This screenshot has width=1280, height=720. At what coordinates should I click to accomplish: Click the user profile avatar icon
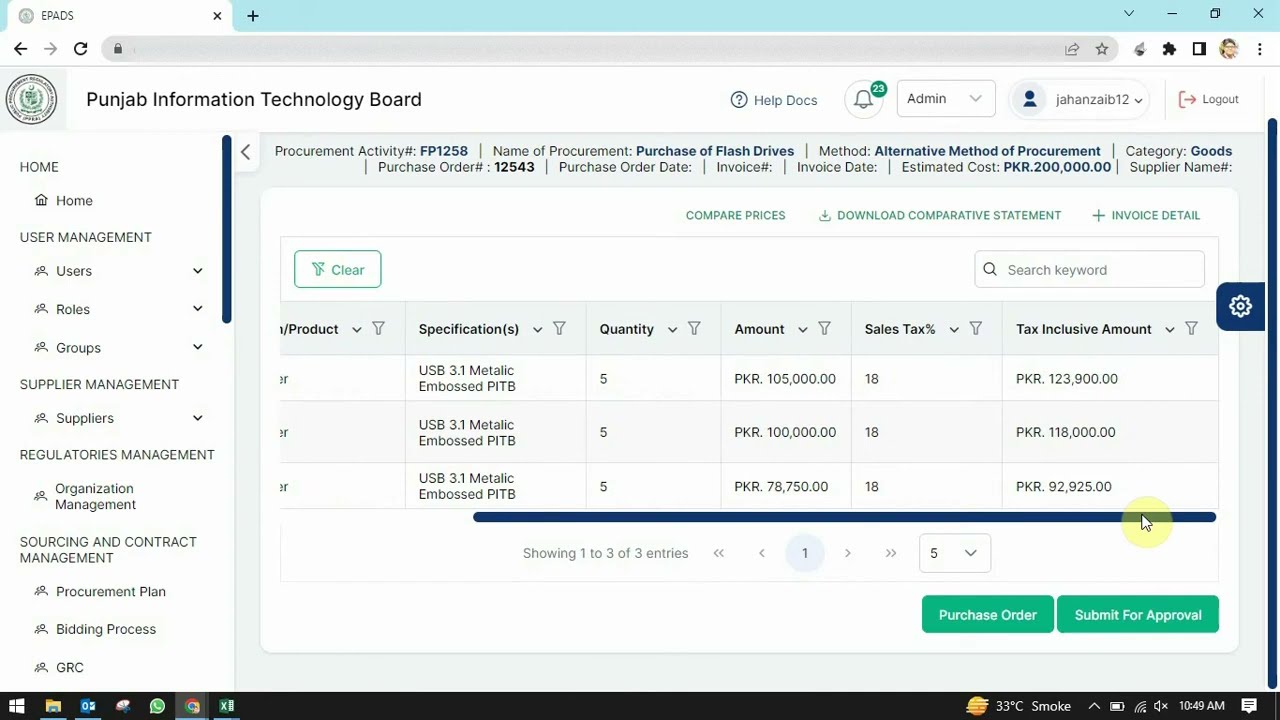tap(1029, 99)
